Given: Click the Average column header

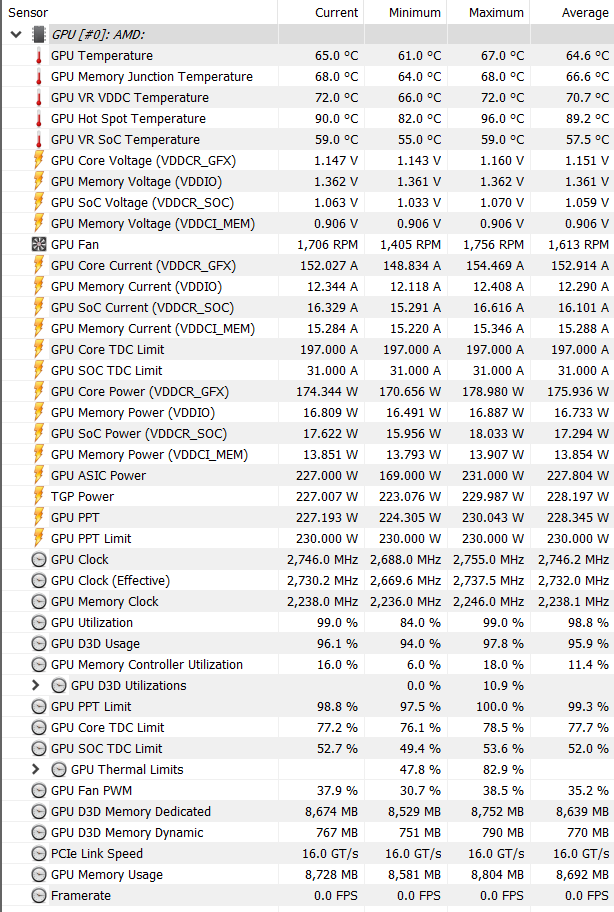Looking at the screenshot, I should coord(585,13).
